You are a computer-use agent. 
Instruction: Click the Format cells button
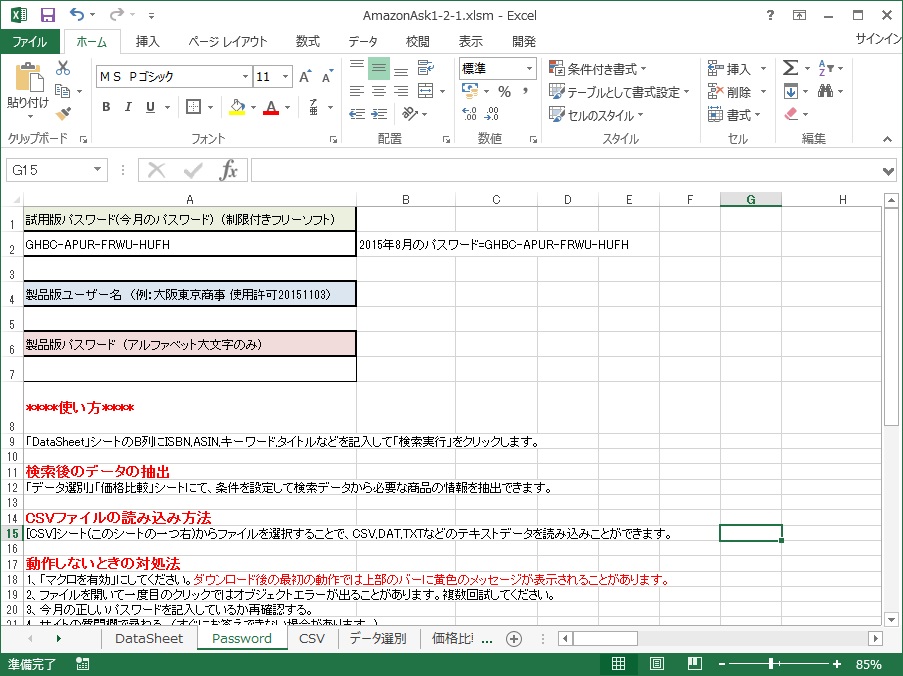(734, 115)
